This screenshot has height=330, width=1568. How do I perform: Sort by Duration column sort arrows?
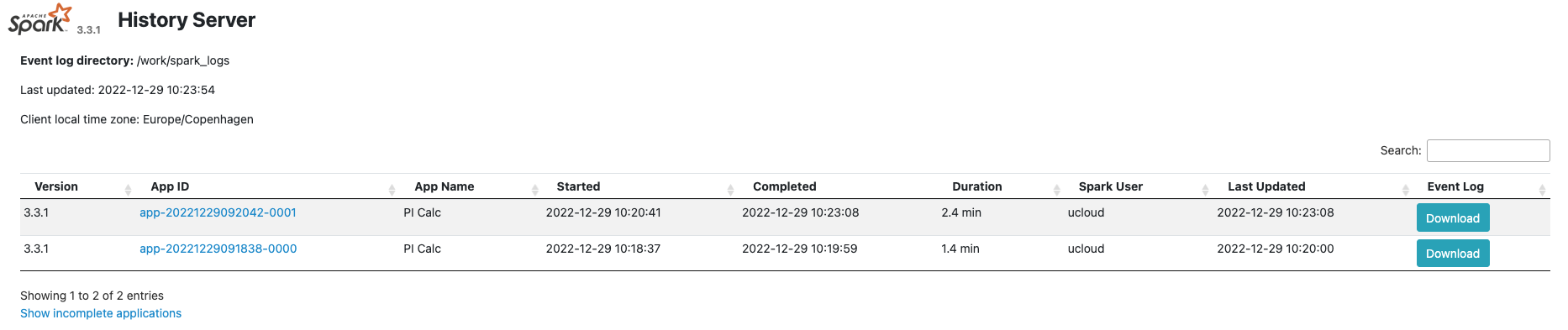[x=1056, y=190]
